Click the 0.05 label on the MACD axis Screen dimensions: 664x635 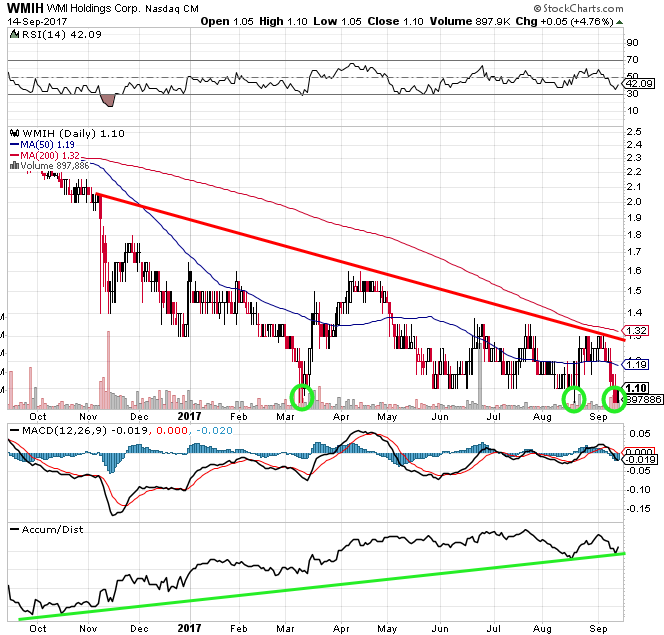[639, 433]
